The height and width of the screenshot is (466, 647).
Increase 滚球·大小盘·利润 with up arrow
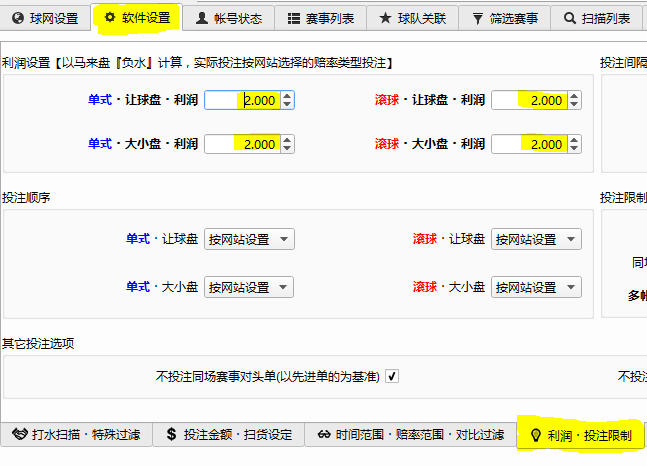[574, 140]
